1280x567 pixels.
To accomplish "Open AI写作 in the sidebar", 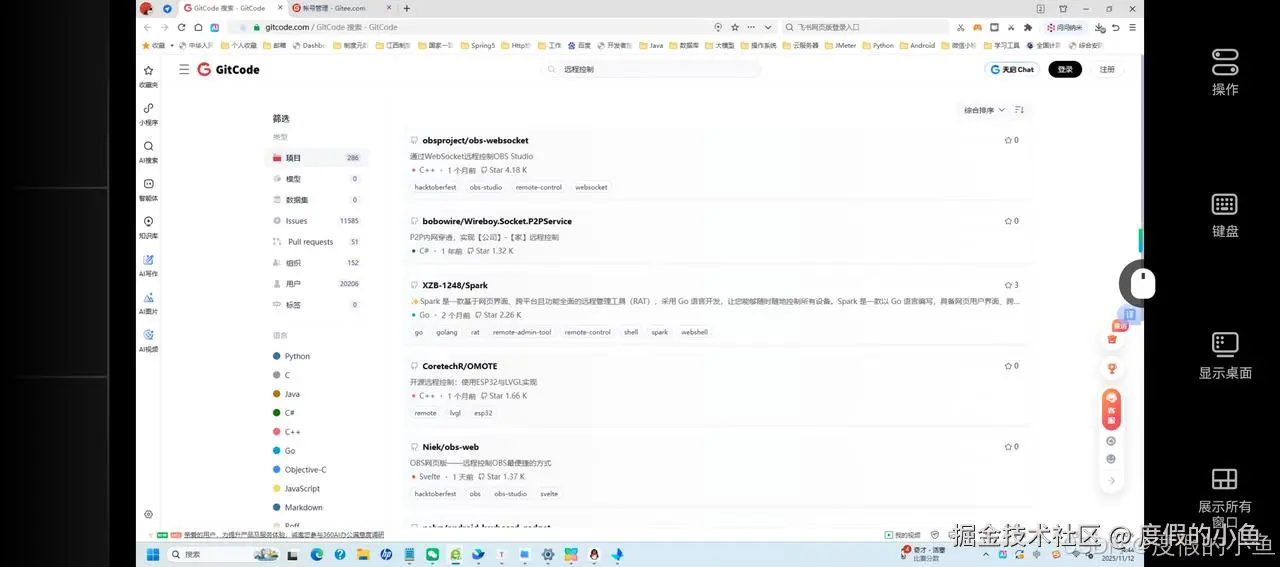I will [x=148, y=264].
